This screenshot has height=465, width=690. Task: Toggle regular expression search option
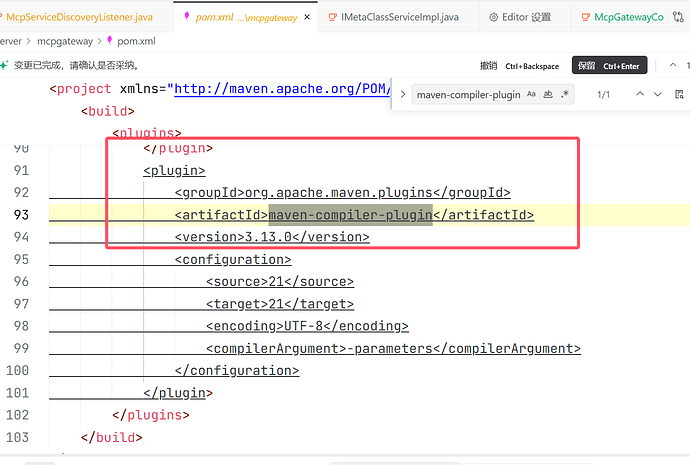click(565, 94)
